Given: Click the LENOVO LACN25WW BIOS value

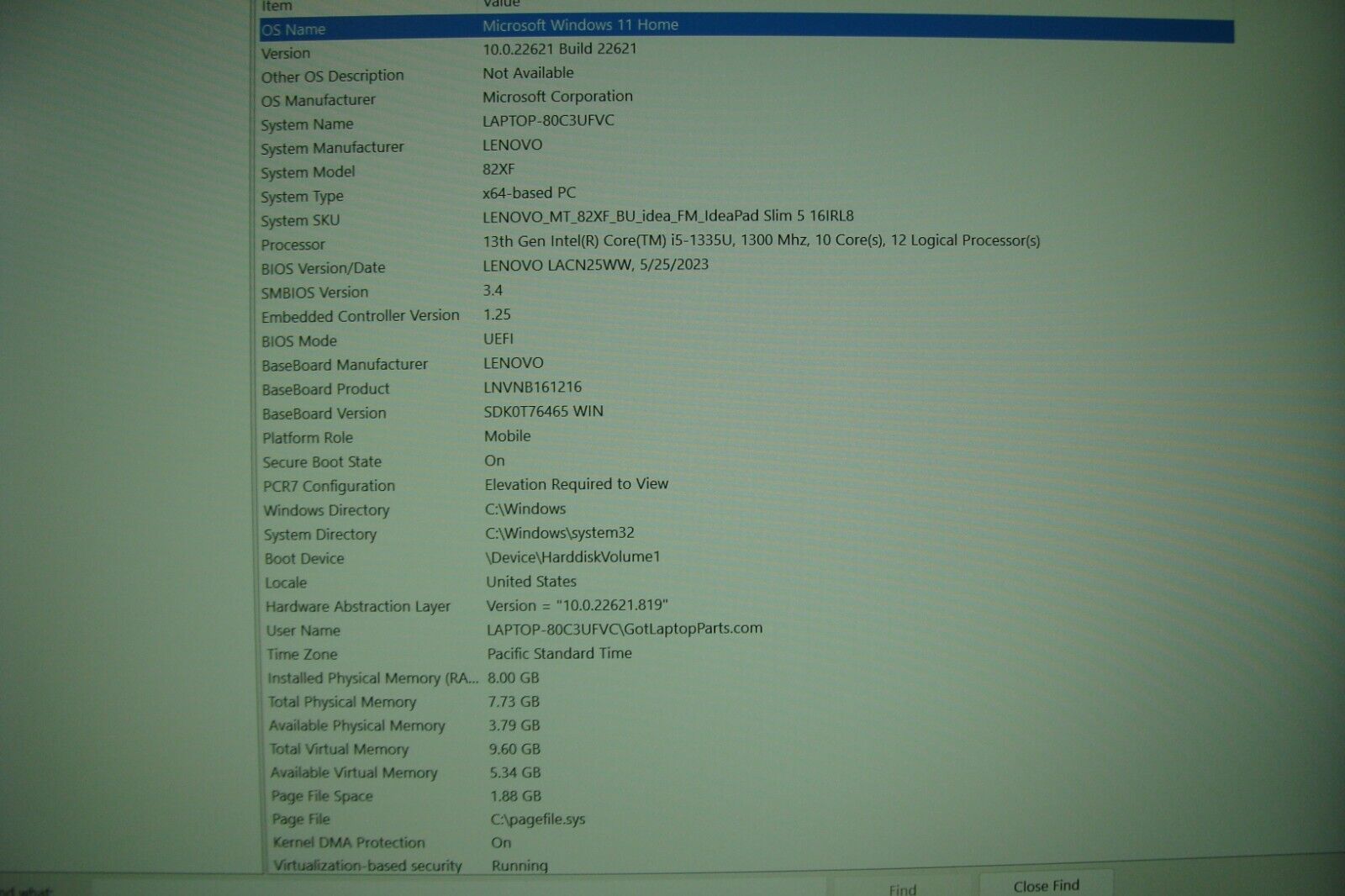Looking at the screenshot, I should [x=595, y=266].
